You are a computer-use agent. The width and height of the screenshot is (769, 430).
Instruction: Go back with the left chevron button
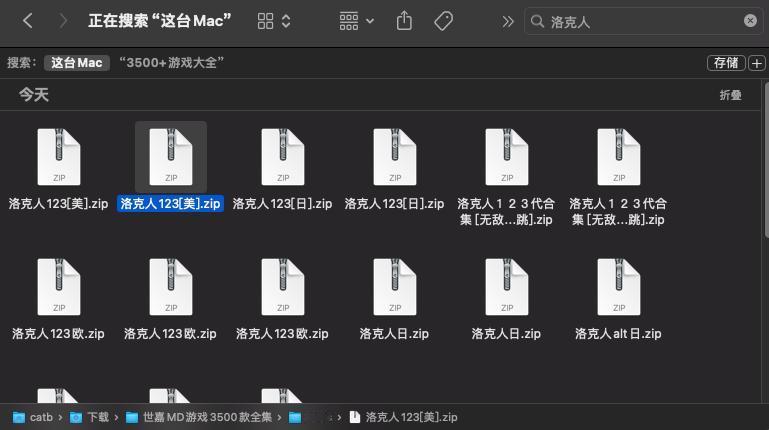[28, 21]
